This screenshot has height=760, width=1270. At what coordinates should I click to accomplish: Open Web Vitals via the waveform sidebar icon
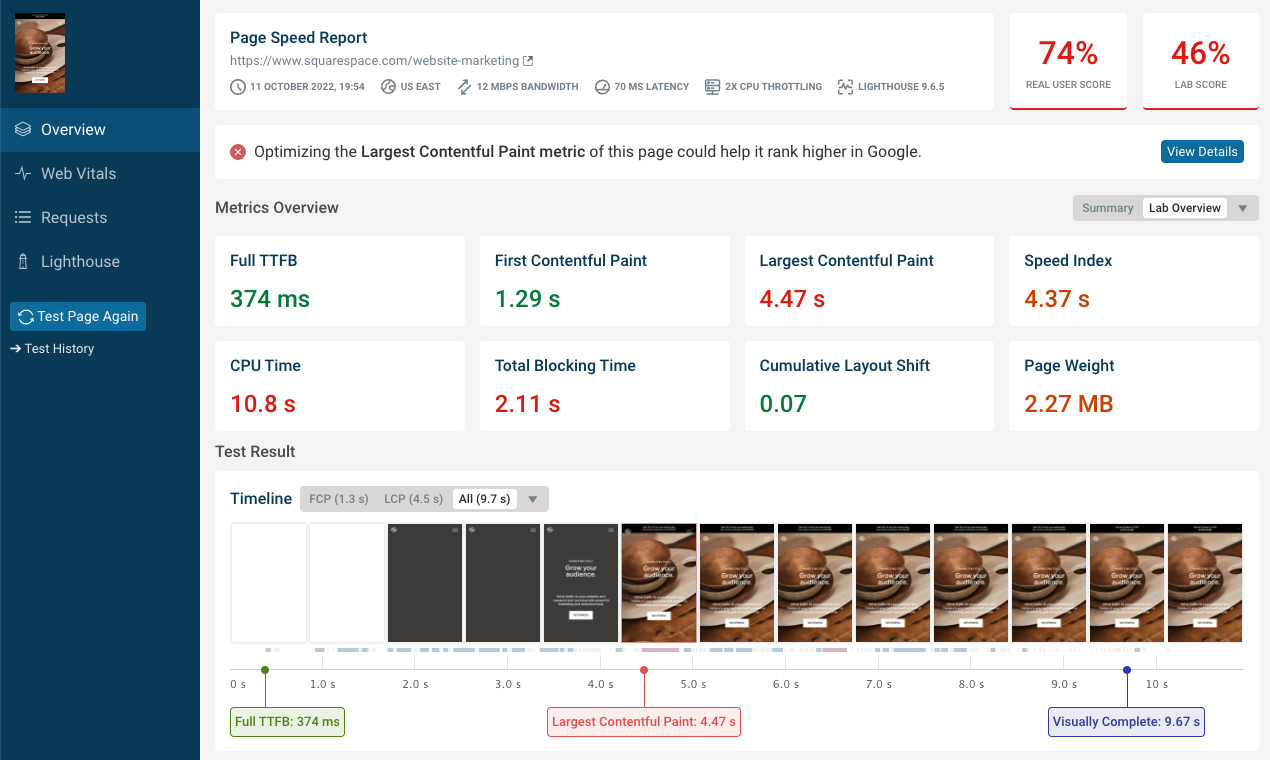(x=22, y=173)
